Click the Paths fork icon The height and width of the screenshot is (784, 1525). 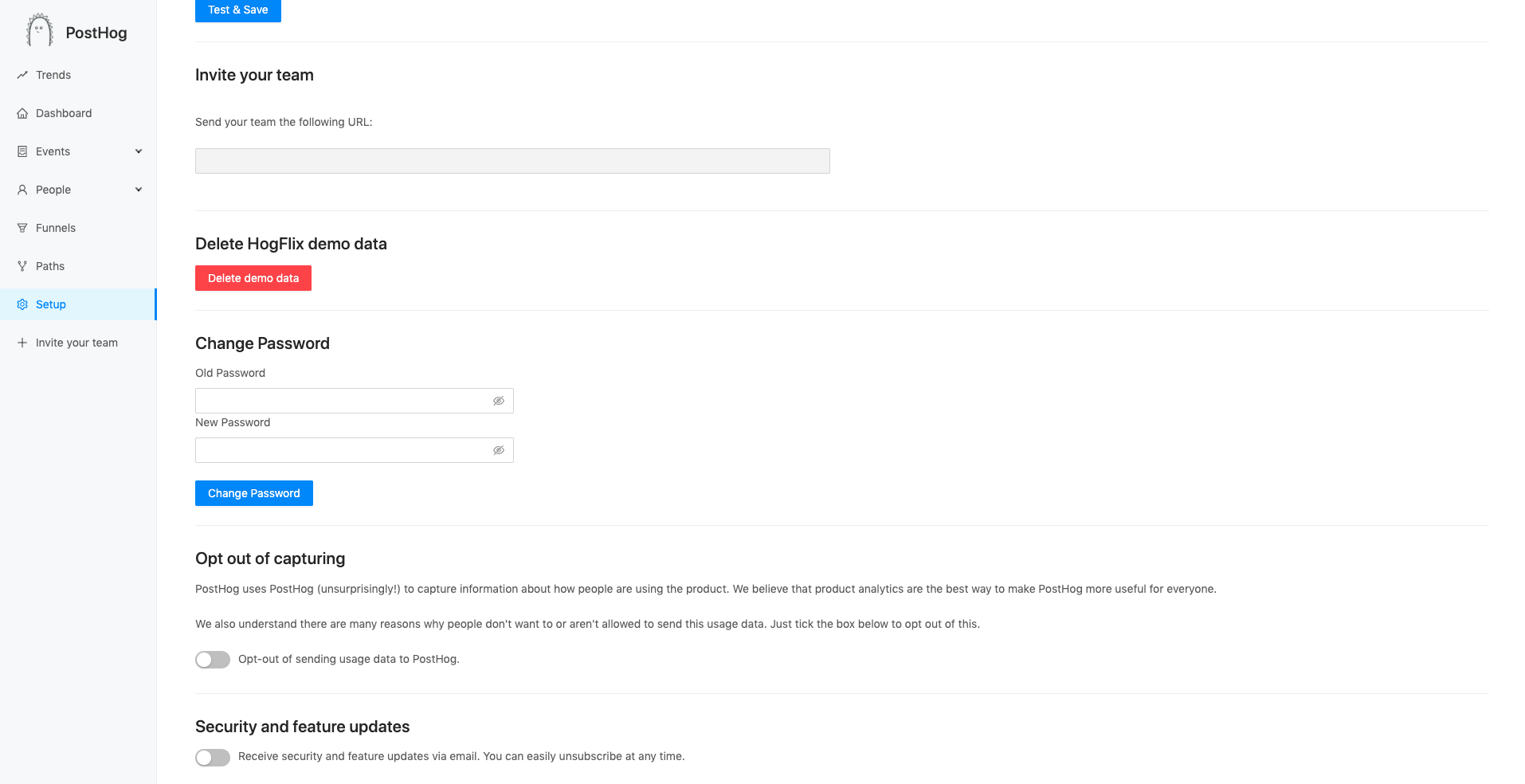click(22, 266)
